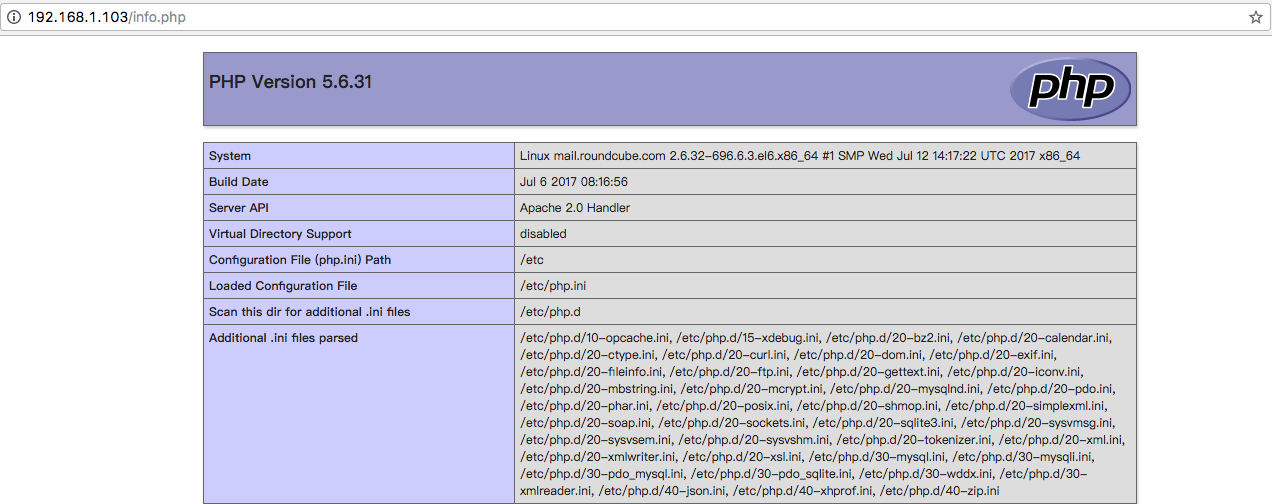The image size is (1272, 504).
Task: Click /etc/php.d/40-zip.ini entry
Action: click(x=939, y=491)
